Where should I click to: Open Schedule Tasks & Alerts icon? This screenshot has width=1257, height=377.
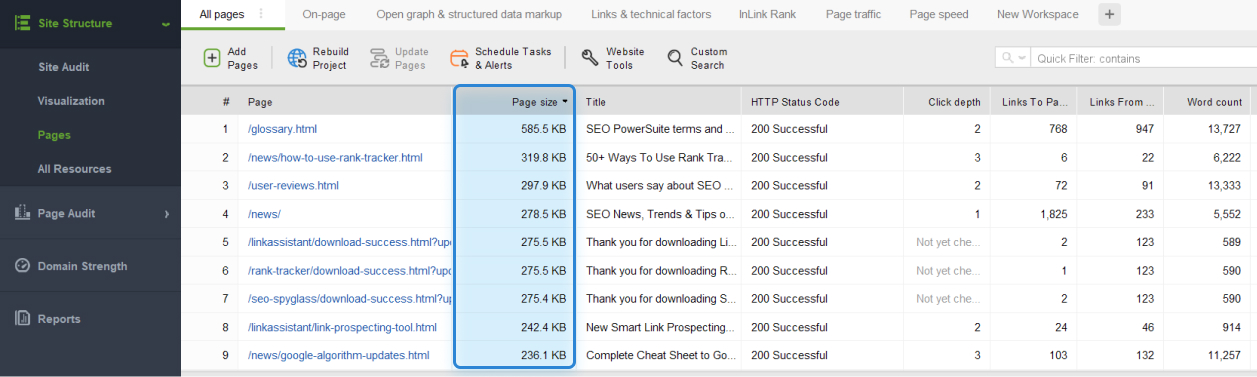459,58
